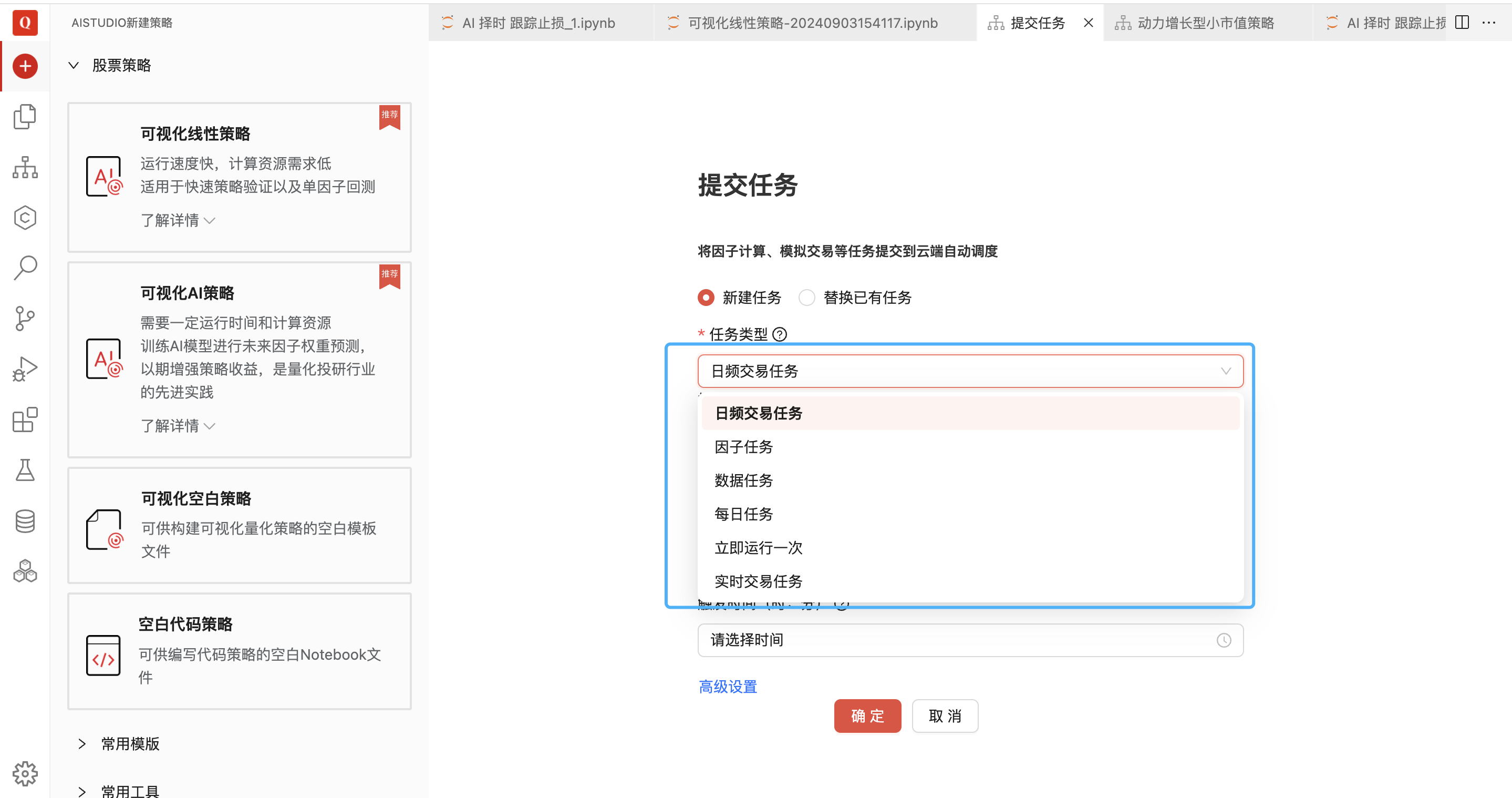Open the 高级设置 link
This screenshot has width=1512, height=798.
(x=728, y=687)
